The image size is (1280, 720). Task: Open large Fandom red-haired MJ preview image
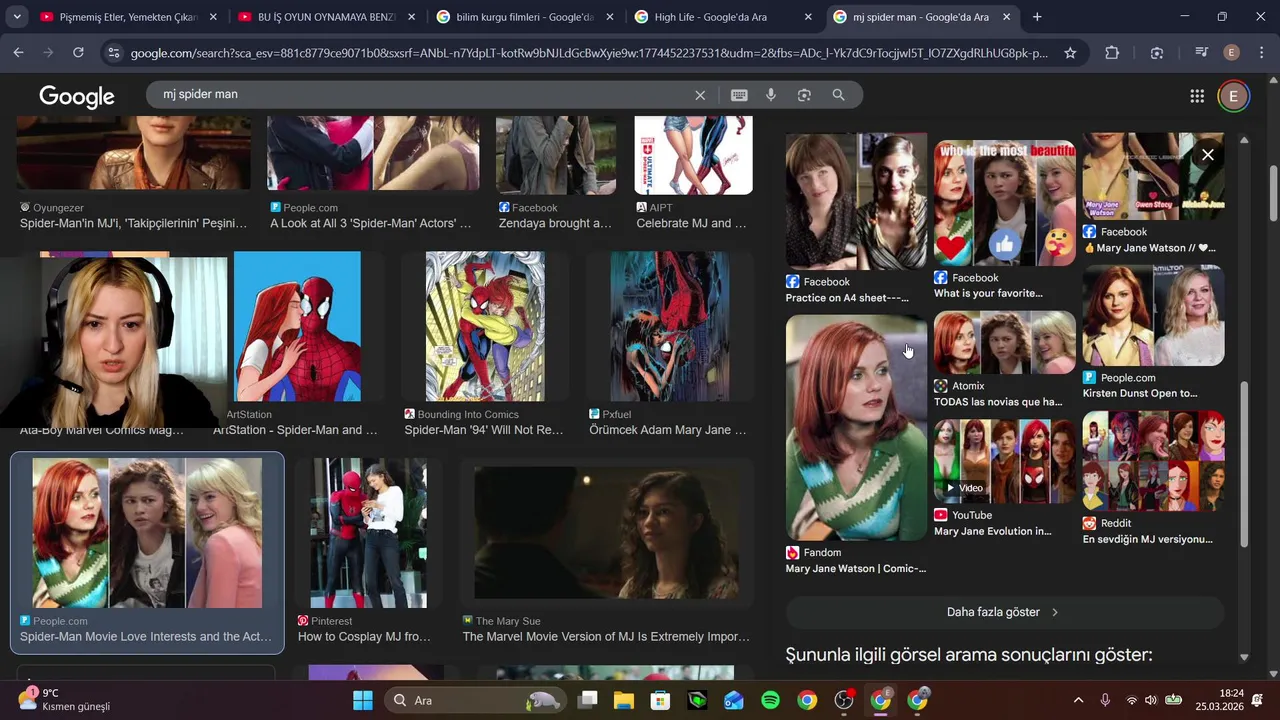856,428
